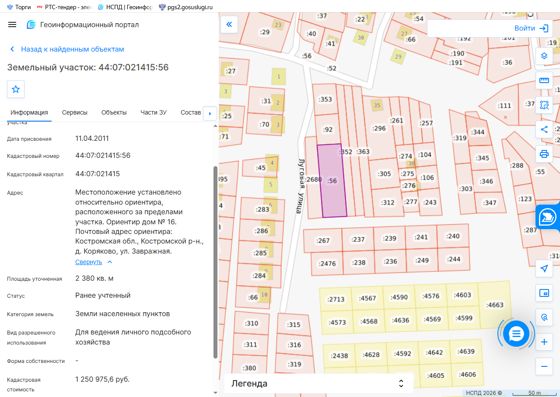This screenshot has height=397, width=560.
Task: Click the Луговая улица street label
Action: 301,186
